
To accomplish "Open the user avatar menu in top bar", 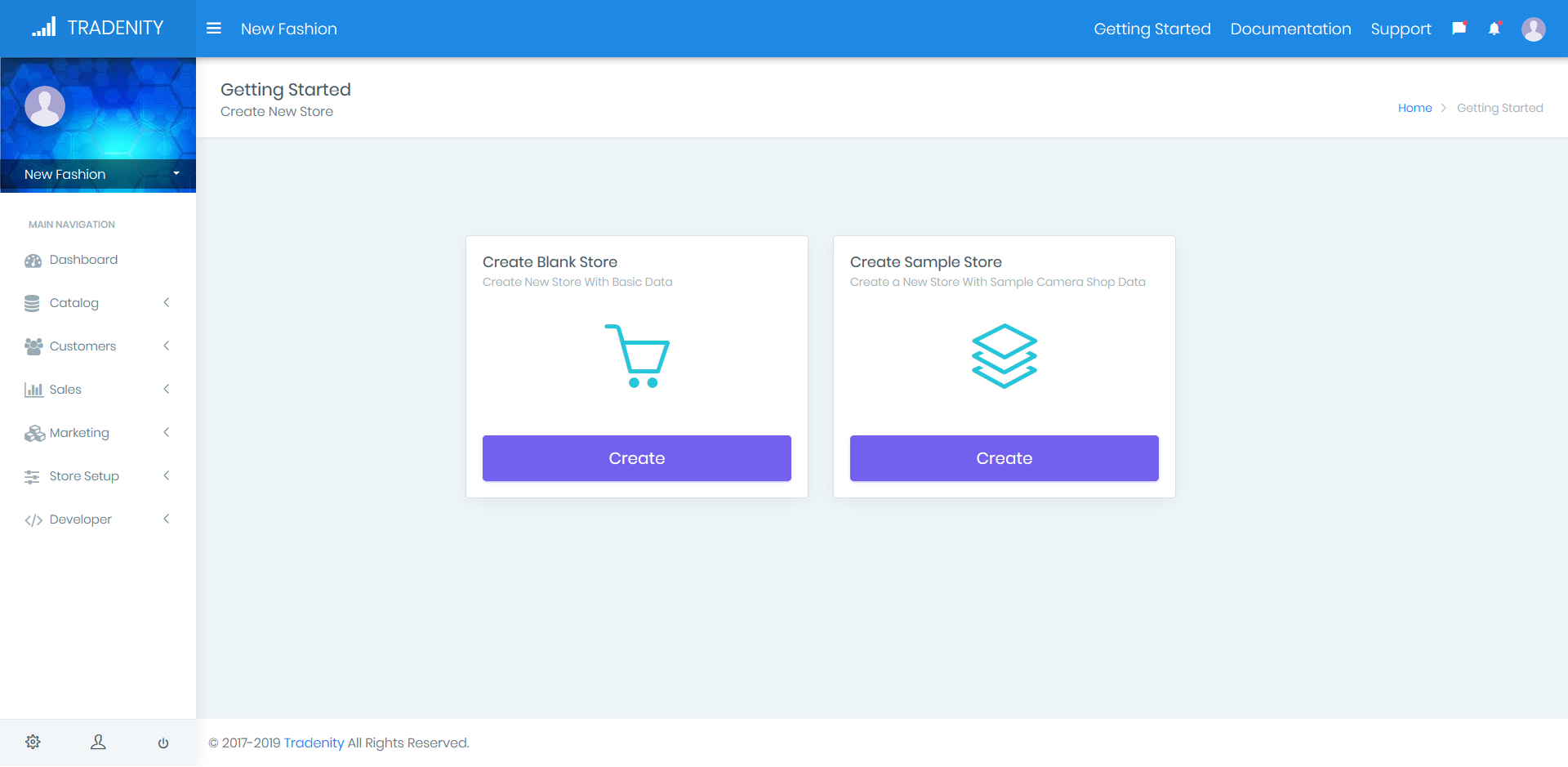I will click(1534, 29).
